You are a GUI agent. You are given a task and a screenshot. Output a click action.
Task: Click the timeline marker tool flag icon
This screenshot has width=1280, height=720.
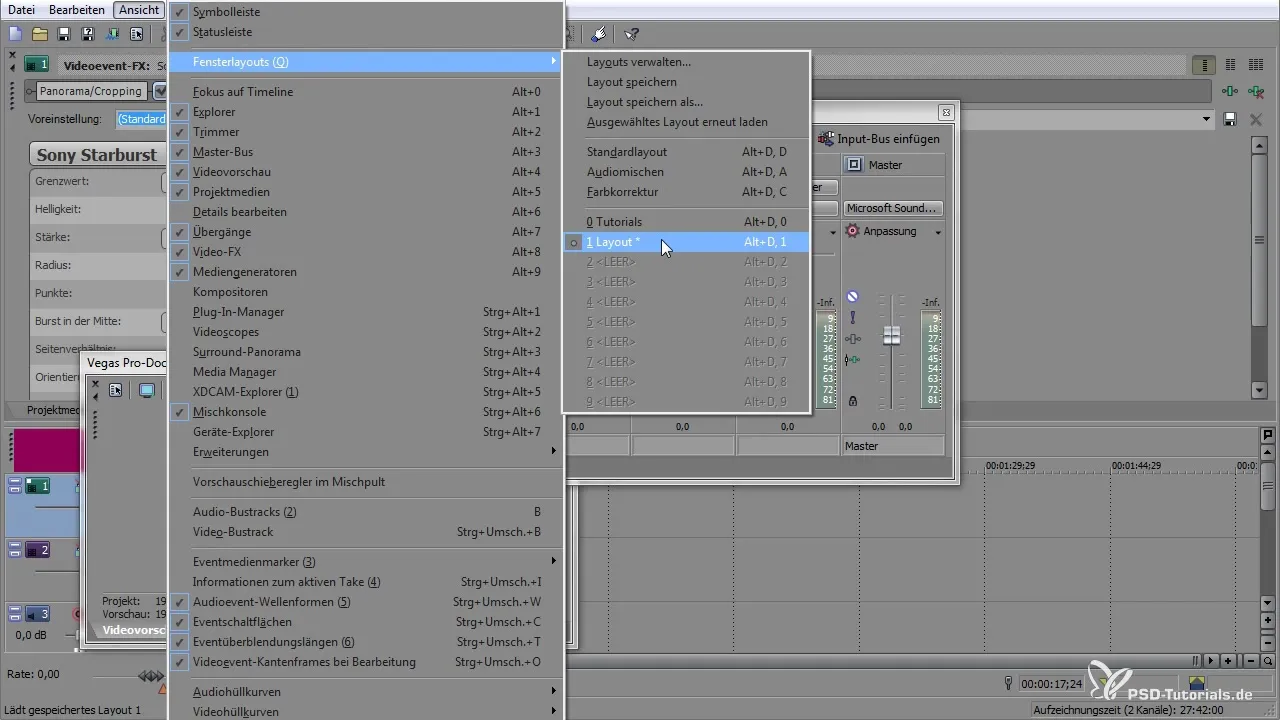point(1268,435)
